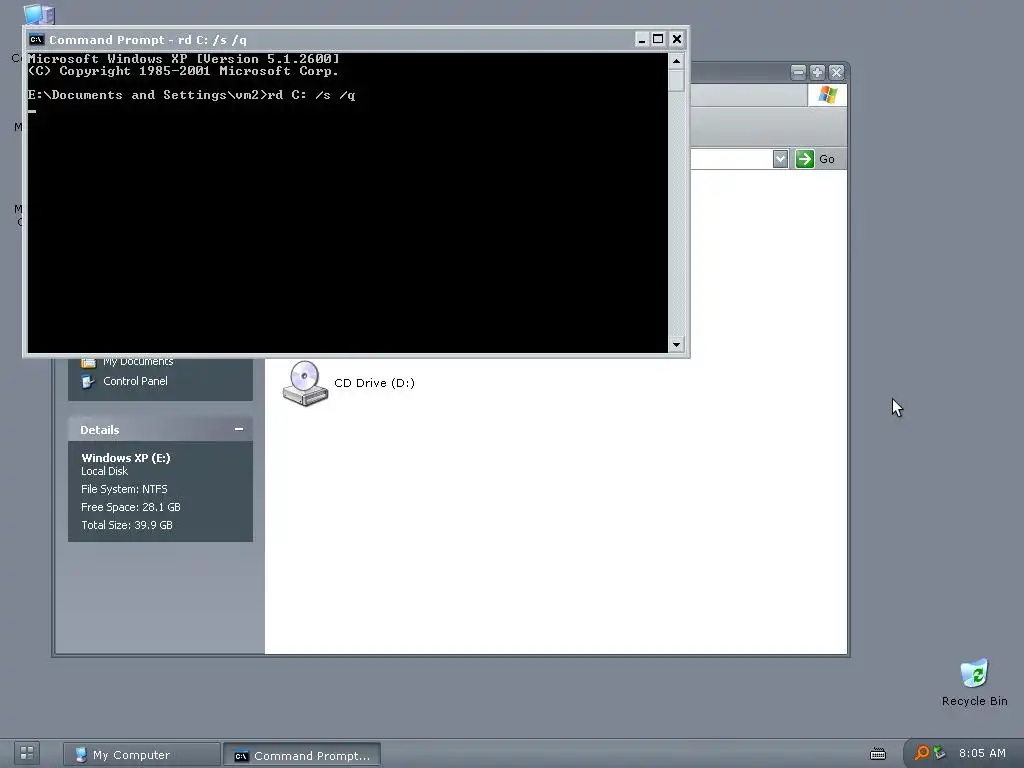The height and width of the screenshot is (768, 1024).
Task: Click the My Documents sidebar link
Action: tap(138, 361)
